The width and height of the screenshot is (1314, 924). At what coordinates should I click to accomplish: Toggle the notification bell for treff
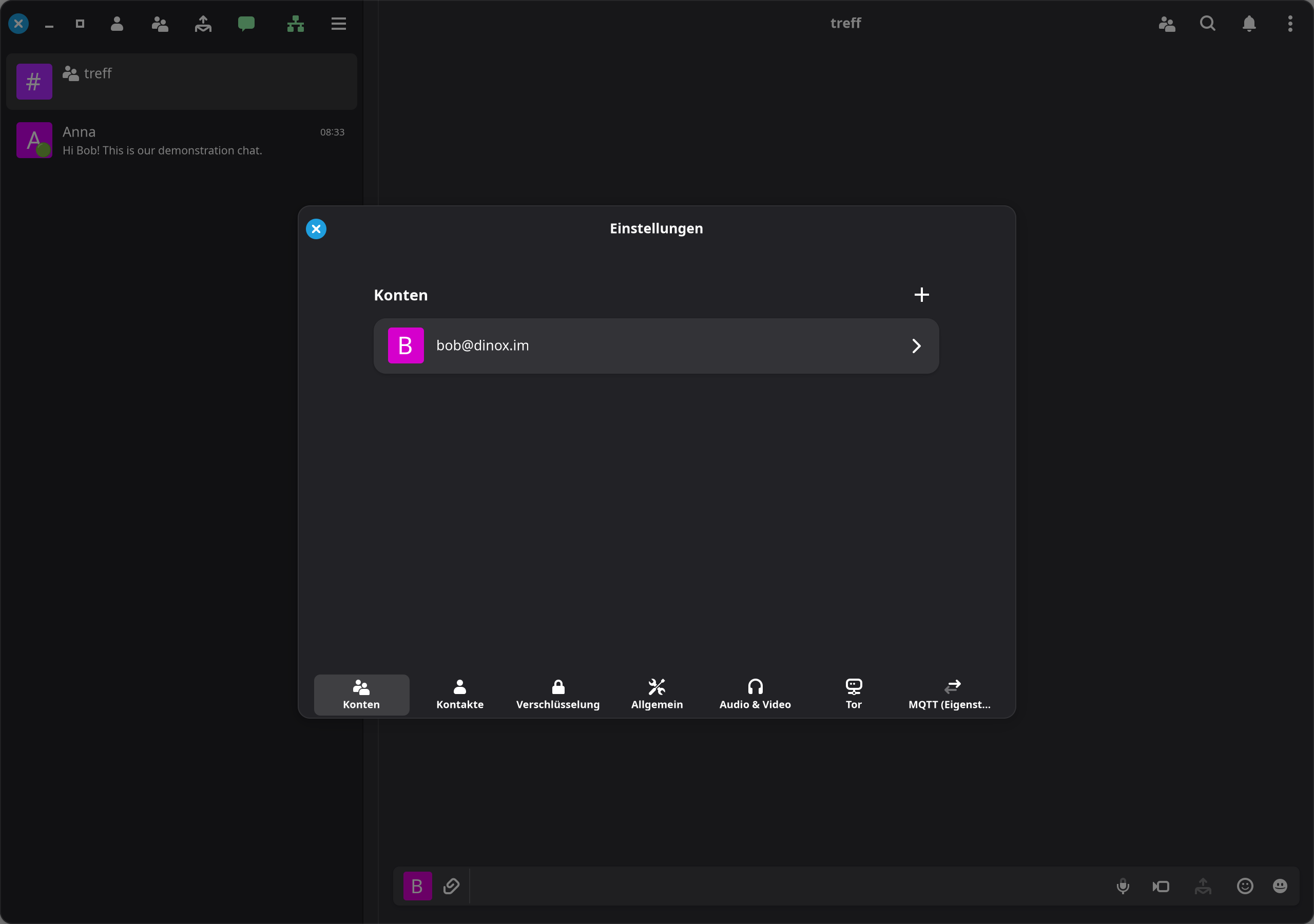1249,24
